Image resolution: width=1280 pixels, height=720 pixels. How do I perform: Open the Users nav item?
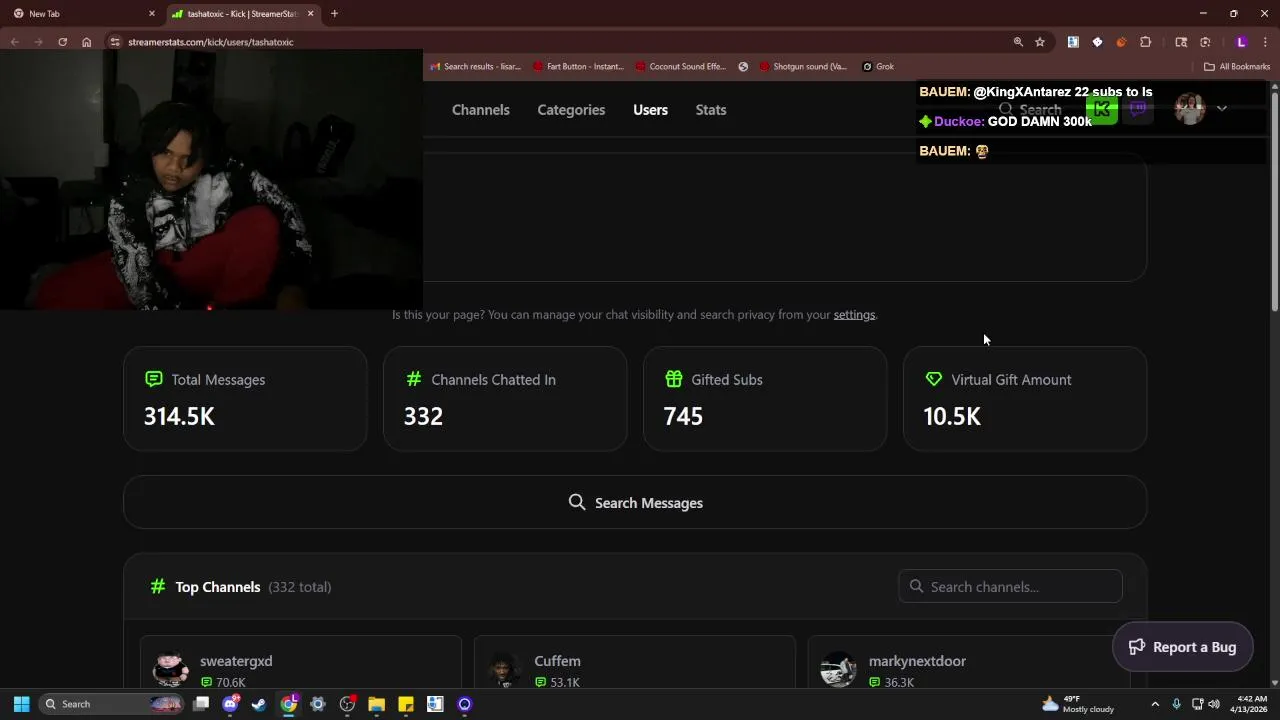(x=650, y=110)
